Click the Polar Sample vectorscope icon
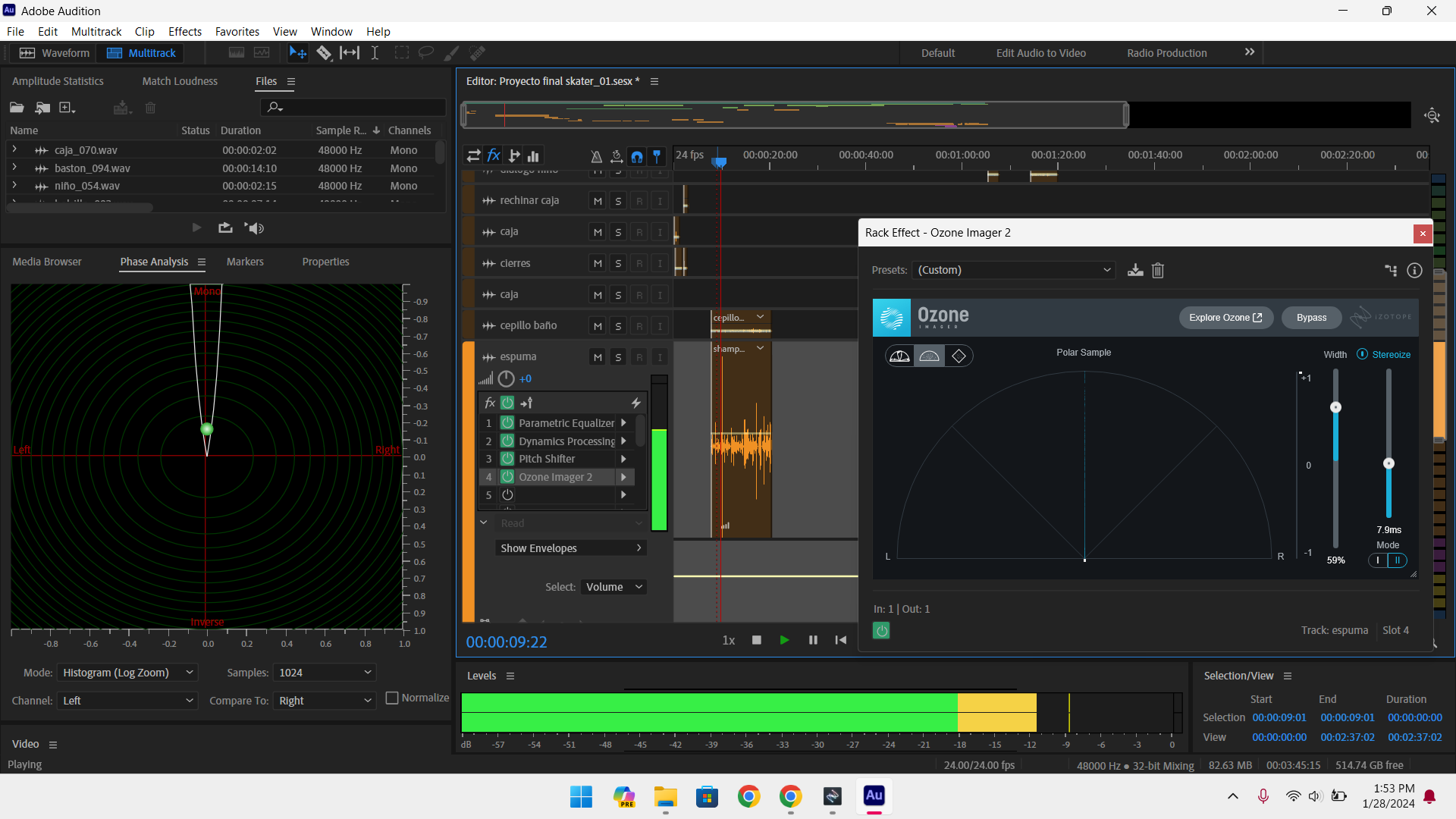1456x819 pixels. 929,356
